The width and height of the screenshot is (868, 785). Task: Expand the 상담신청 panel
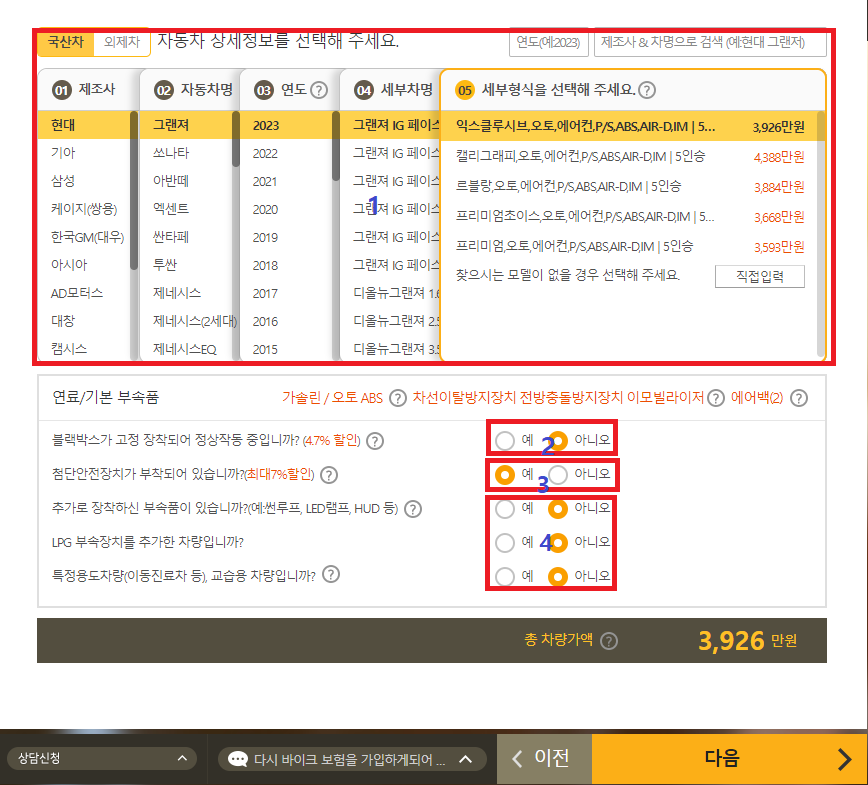click(102, 758)
